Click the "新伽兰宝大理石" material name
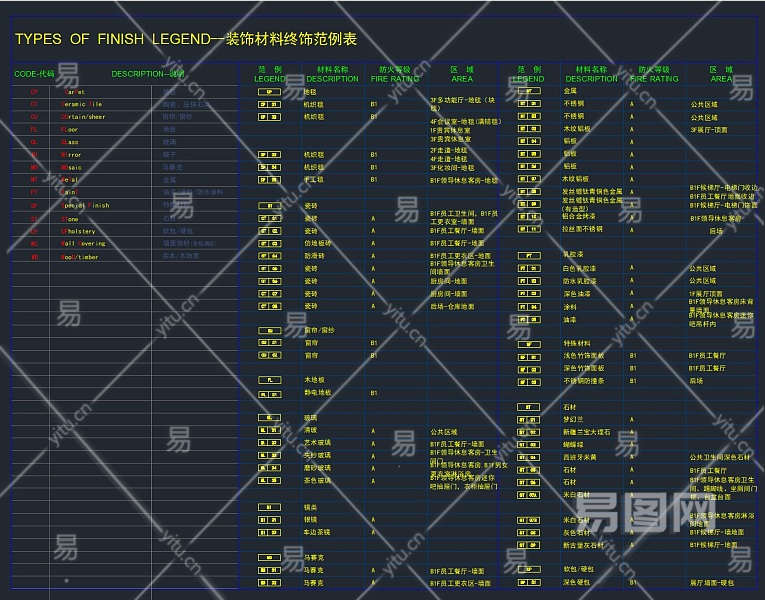The image size is (765, 600). coord(586,432)
